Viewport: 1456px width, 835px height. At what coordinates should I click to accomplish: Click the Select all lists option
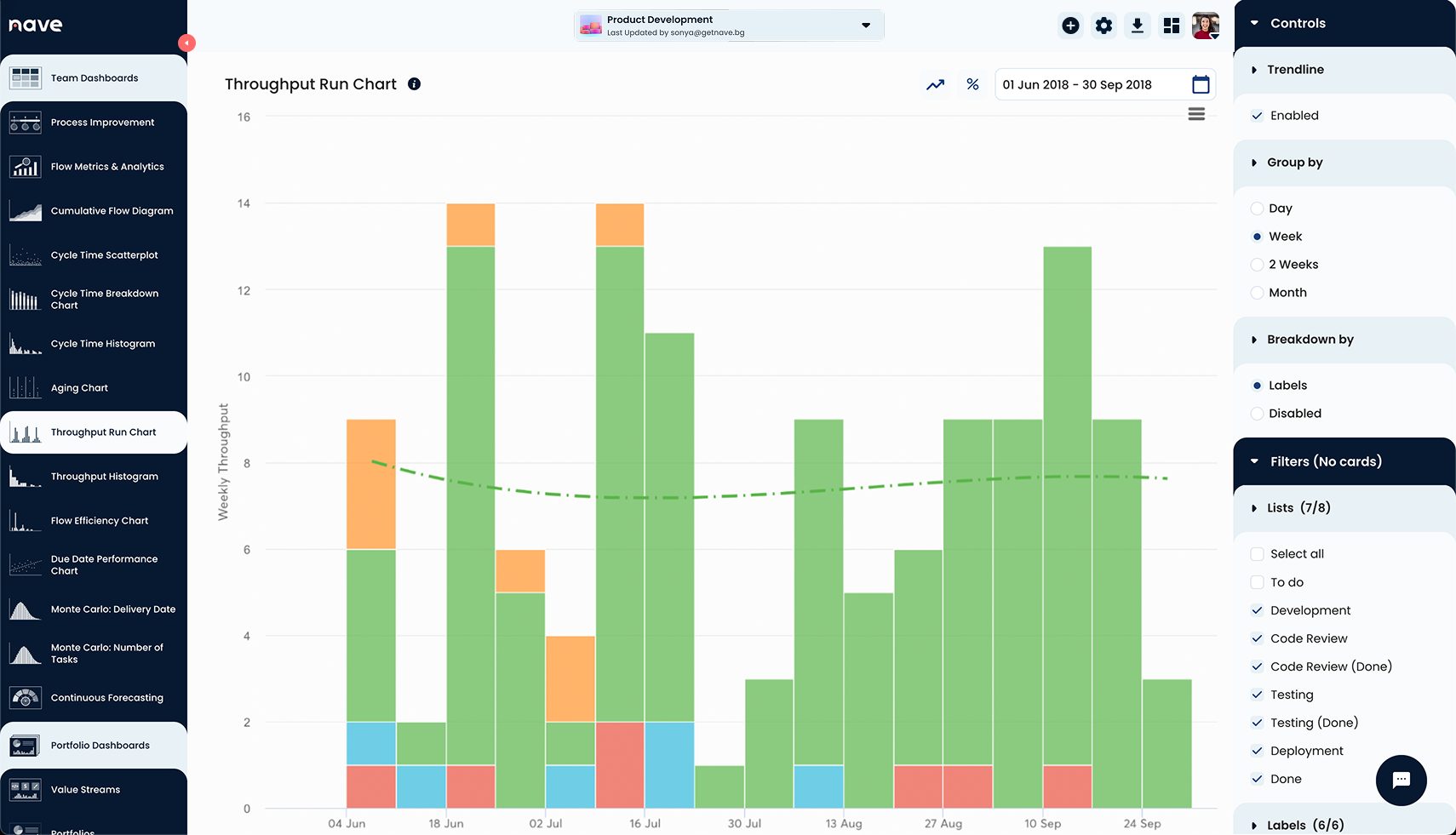[1257, 553]
